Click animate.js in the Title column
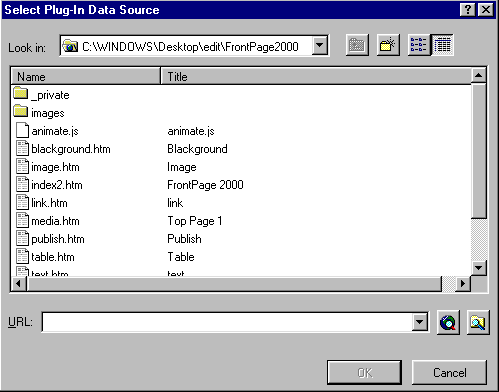 [x=191, y=131]
